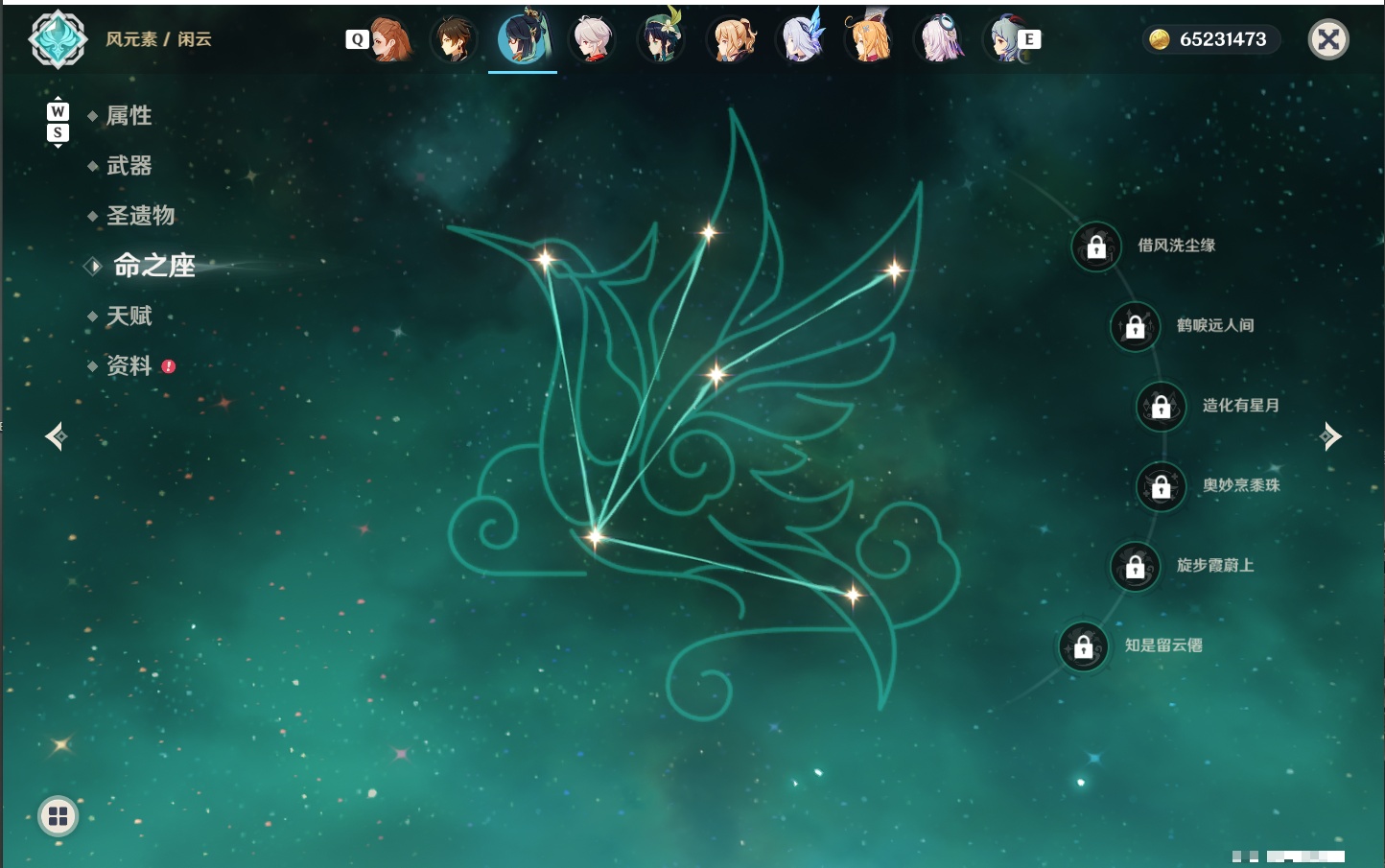Pick the blonde ponytail character avatar
The image size is (1385, 868).
point(731,39)
